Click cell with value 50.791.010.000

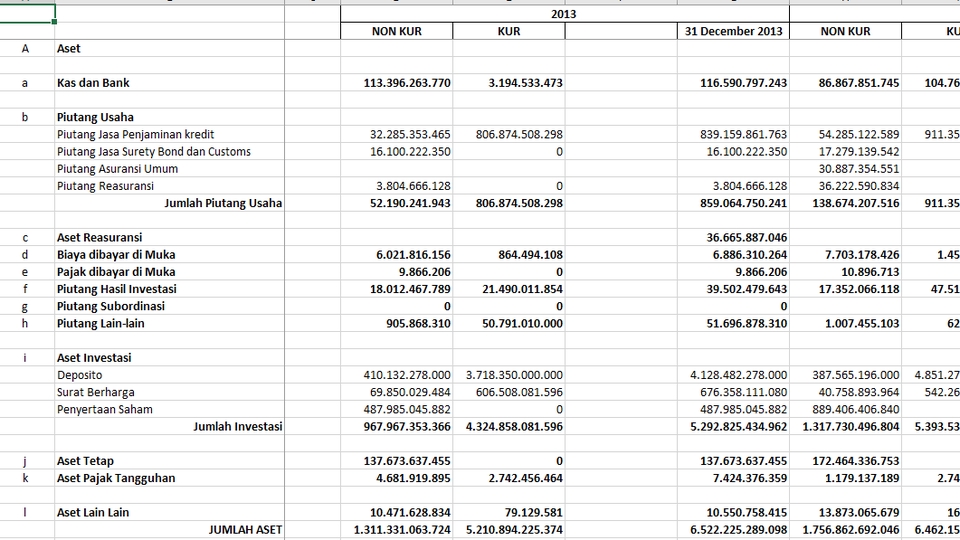click(509, 323)
